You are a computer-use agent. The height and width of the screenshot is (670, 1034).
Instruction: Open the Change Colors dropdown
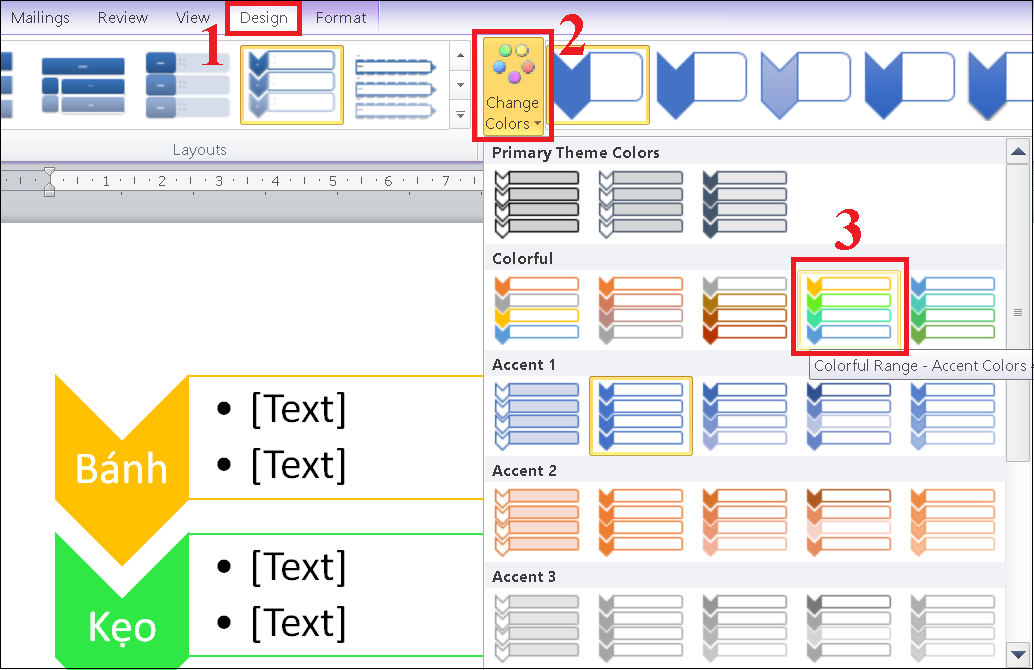(x=513, y=85)
